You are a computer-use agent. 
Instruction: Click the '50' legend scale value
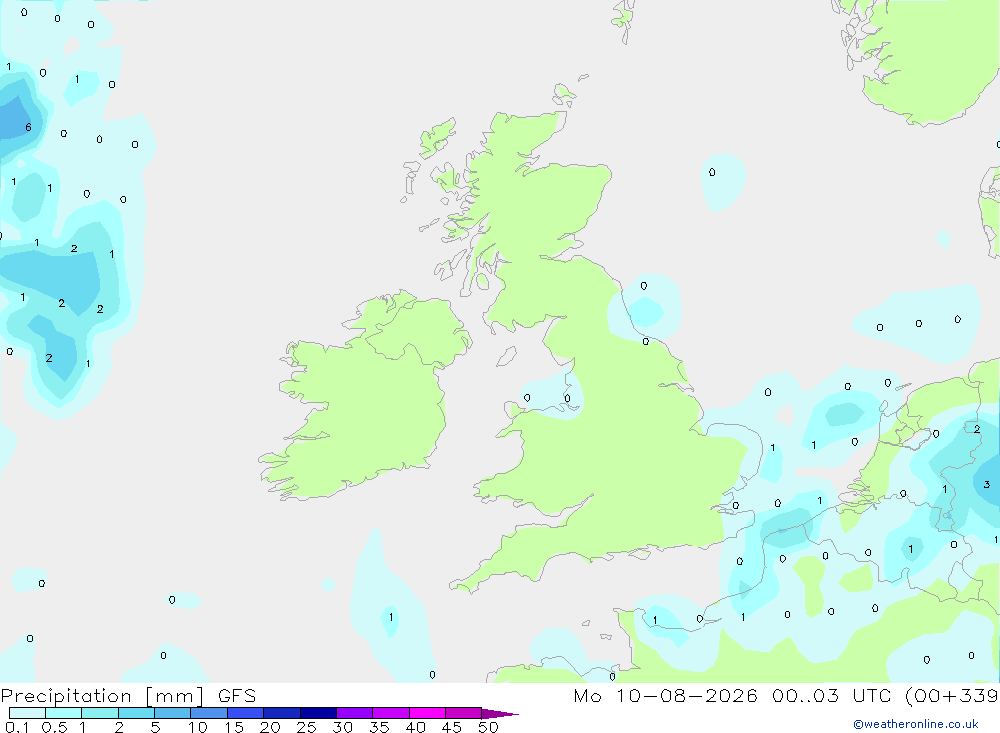(488, 727)
